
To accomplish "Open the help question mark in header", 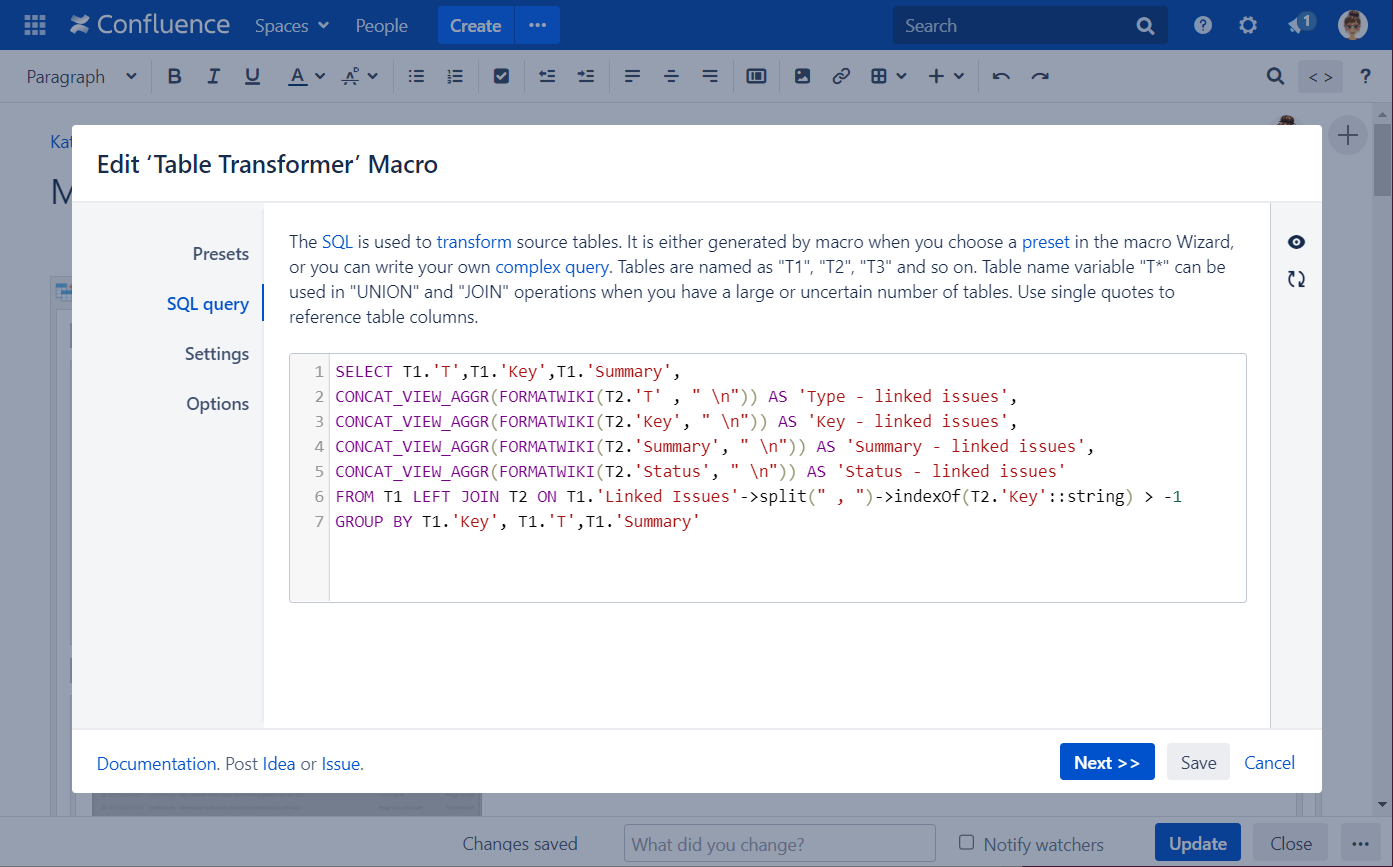I will pos(1203,26).
